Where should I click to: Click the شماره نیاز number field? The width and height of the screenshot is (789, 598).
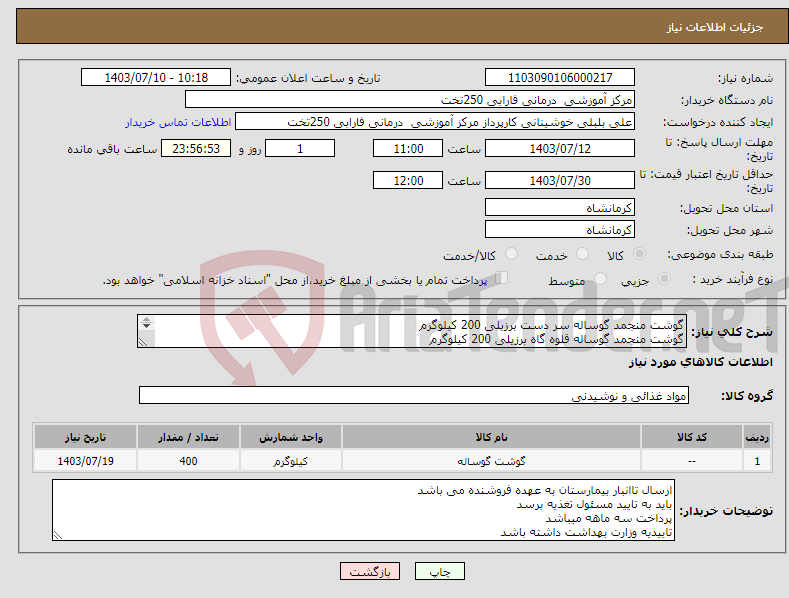[560, 78]
